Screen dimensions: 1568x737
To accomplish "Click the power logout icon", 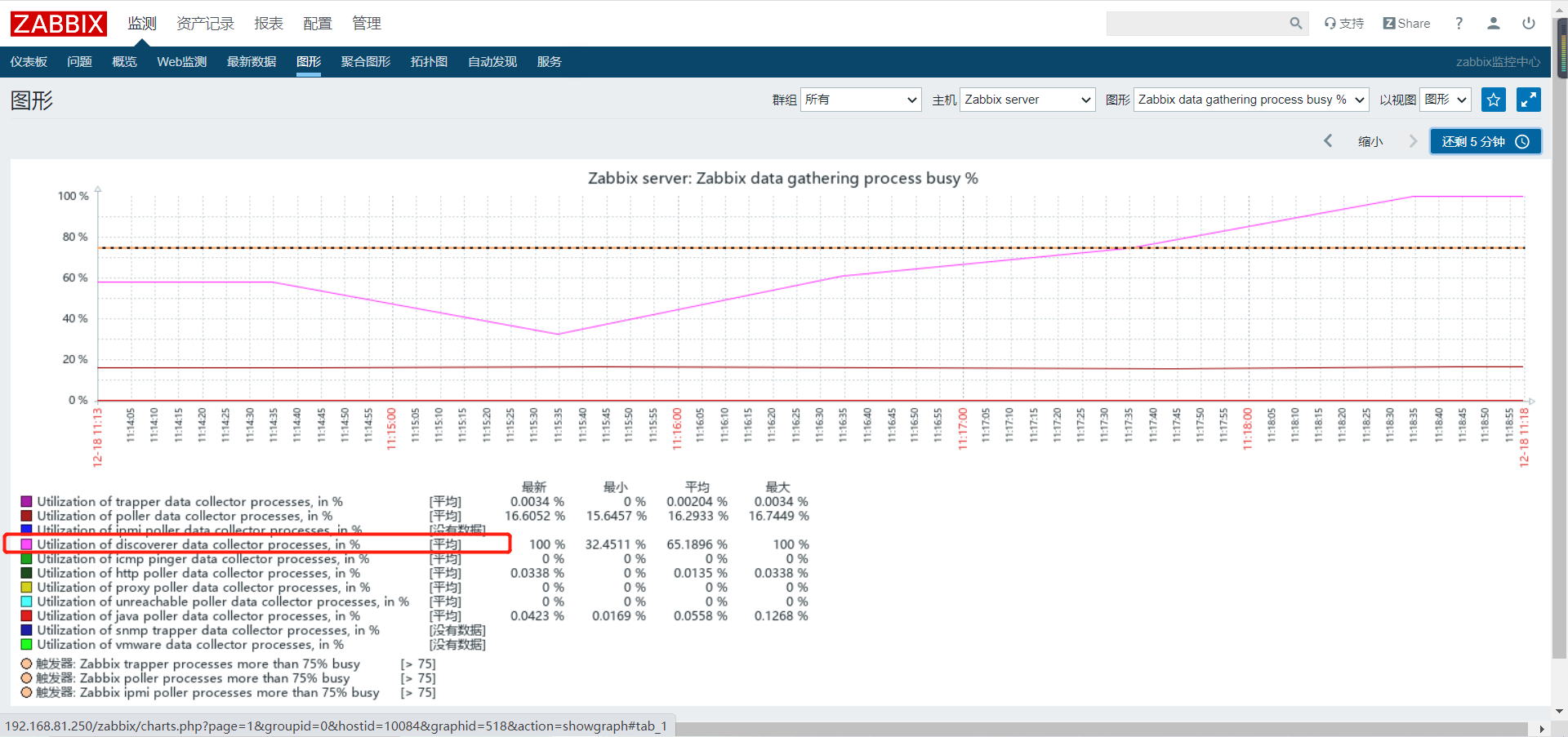I will tap(1529, 24).
